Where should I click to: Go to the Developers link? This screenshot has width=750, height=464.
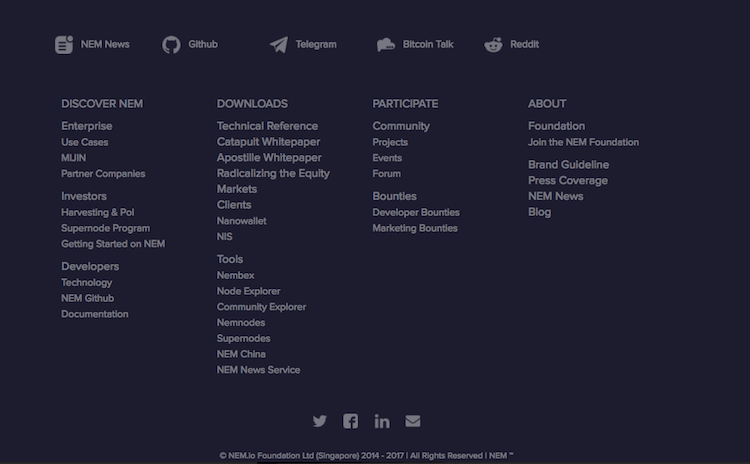(90, 266)
